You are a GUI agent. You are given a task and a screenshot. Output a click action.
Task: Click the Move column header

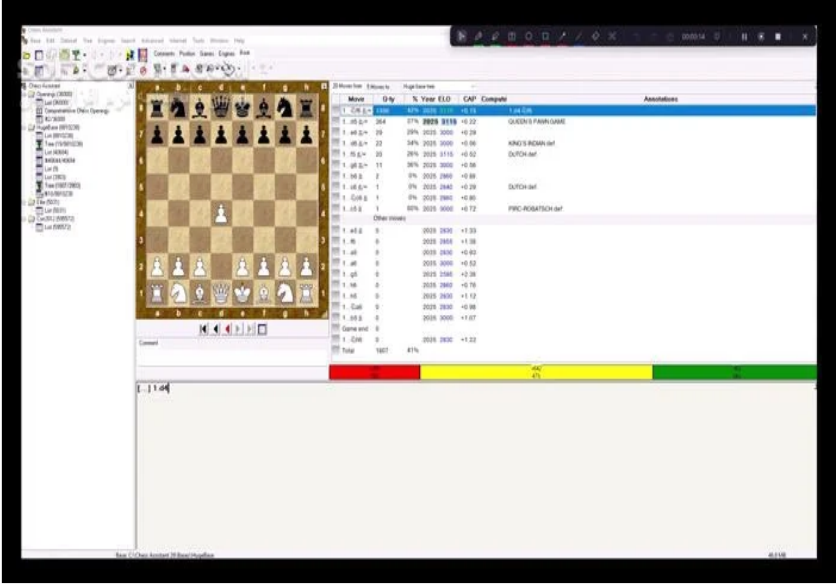pos(356,99)
